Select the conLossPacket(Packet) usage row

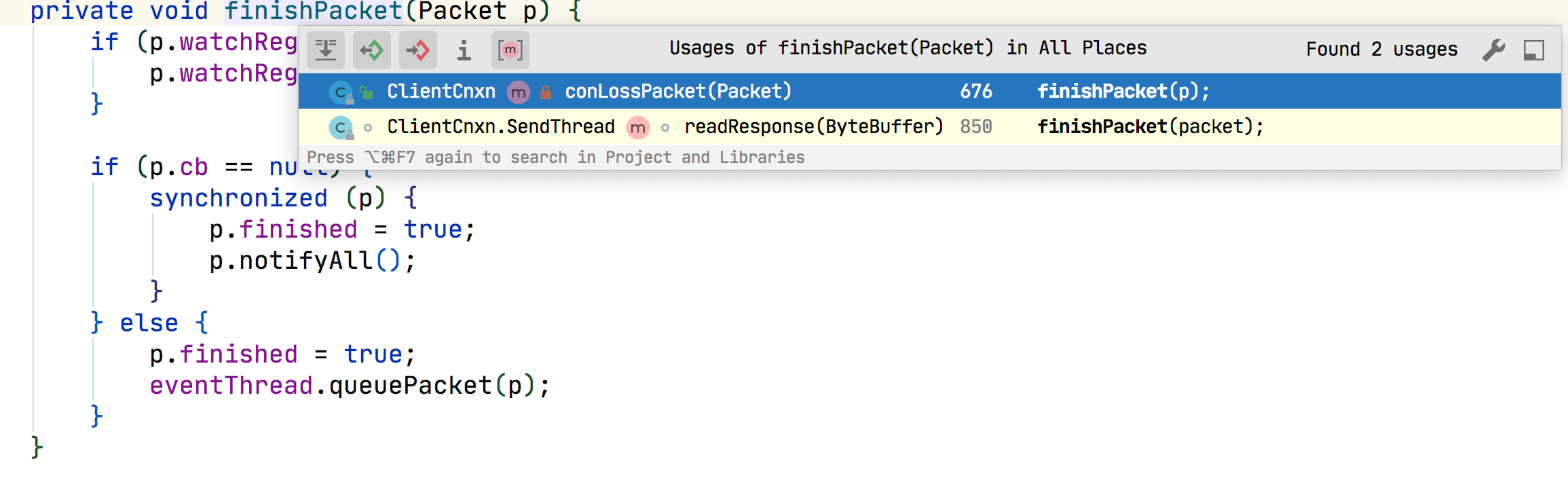677,92
